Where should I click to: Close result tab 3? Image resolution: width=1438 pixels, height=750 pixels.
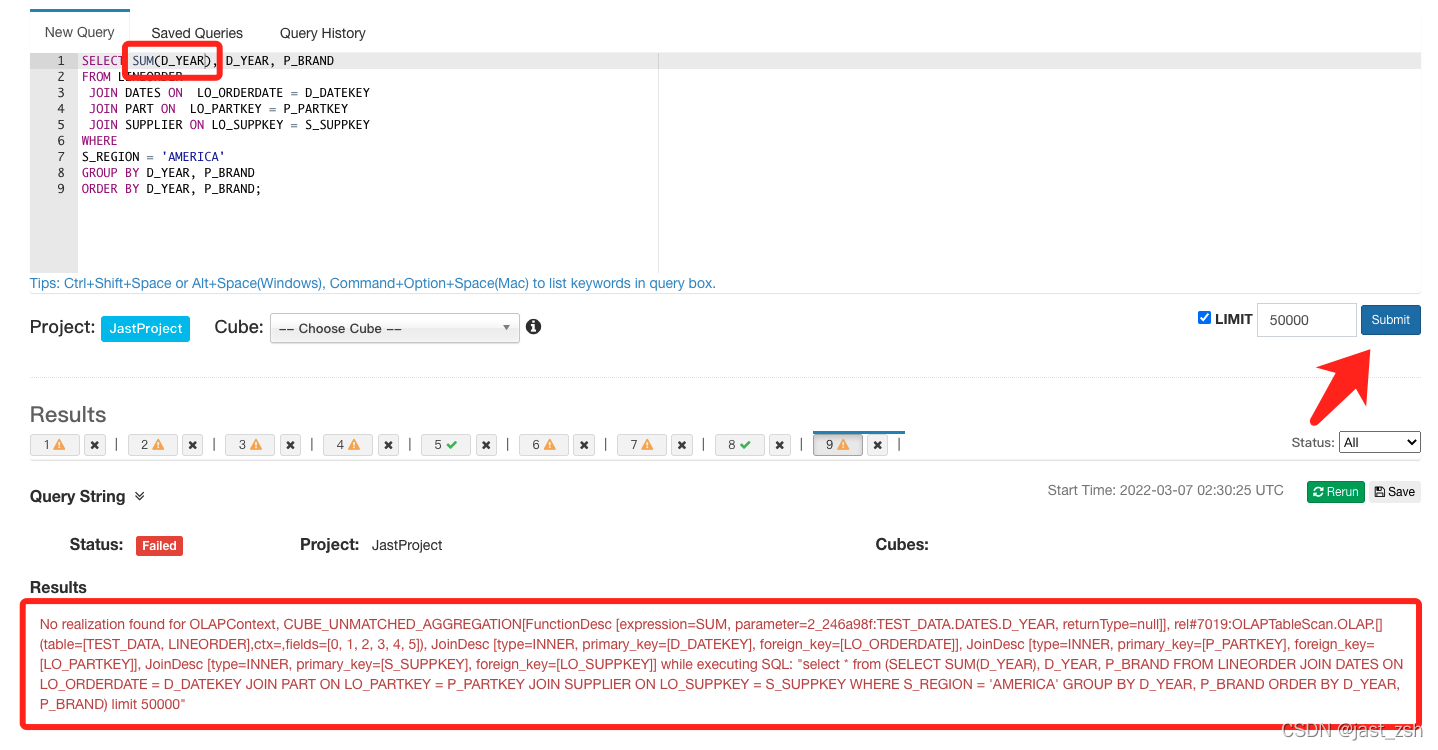(290, 445)
